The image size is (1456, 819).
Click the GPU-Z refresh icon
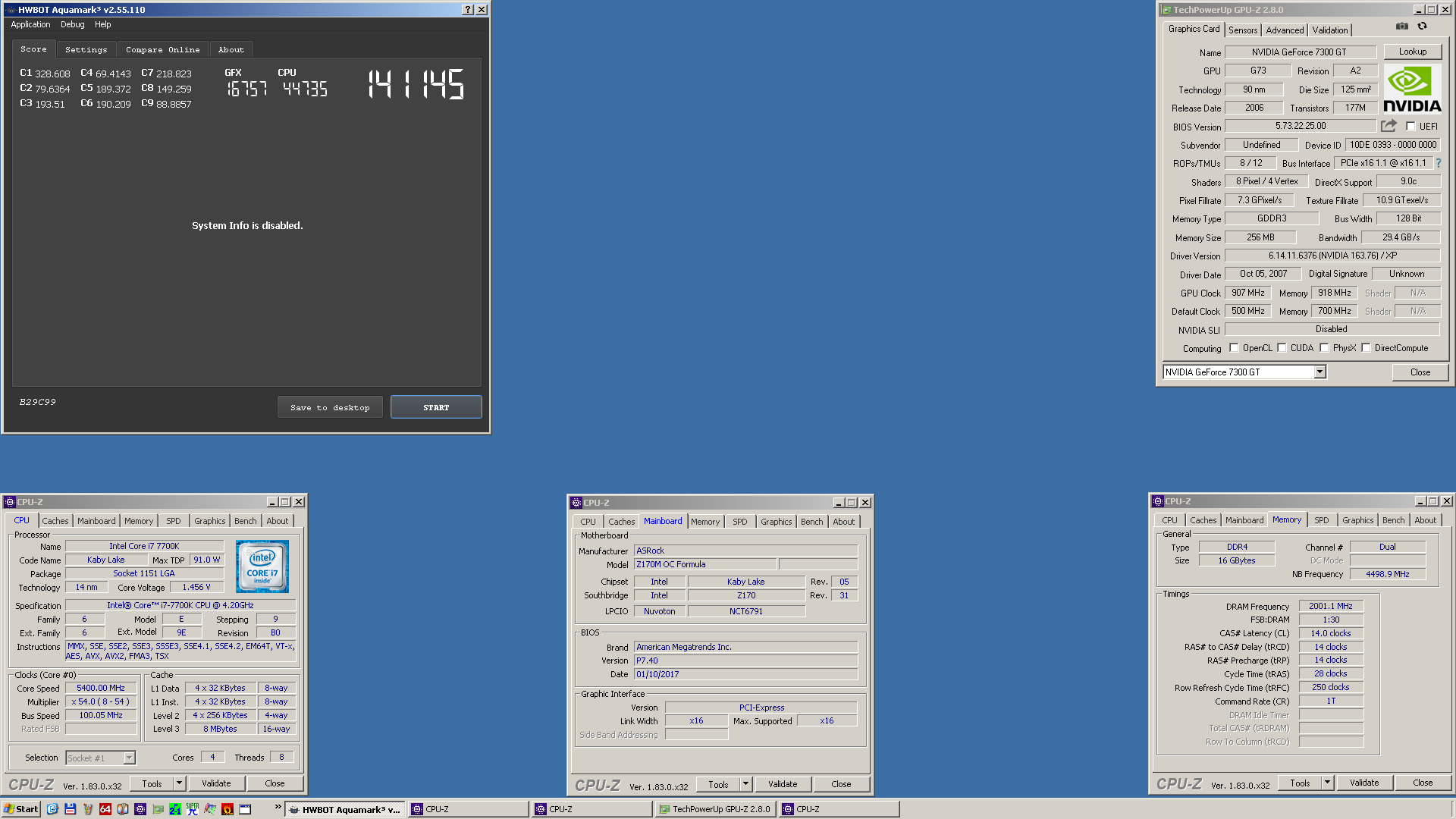[x=1423, y=27]
